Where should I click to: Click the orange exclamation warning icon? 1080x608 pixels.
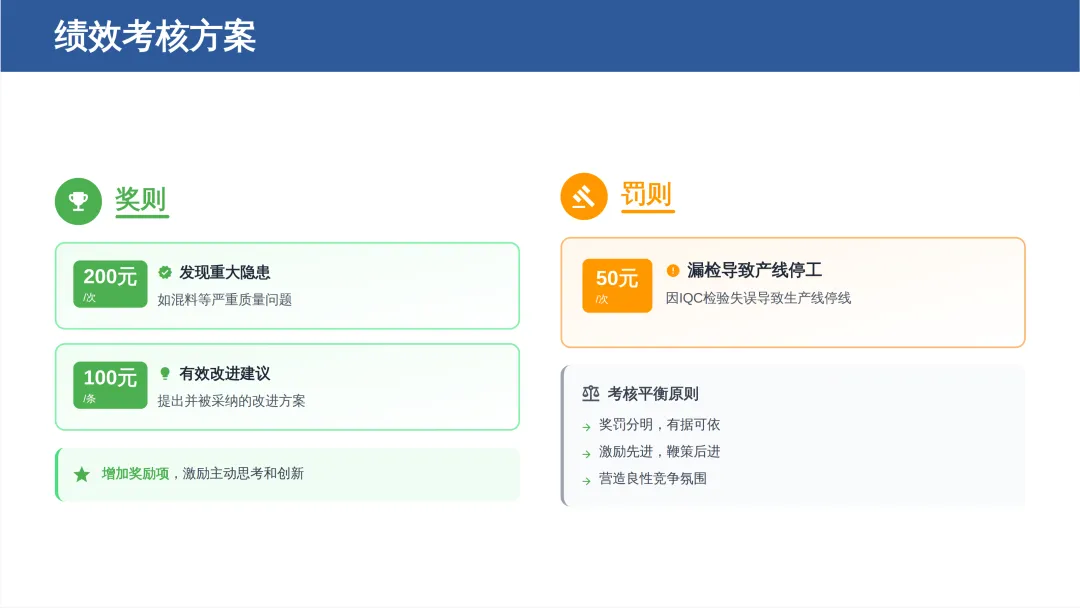673,270
